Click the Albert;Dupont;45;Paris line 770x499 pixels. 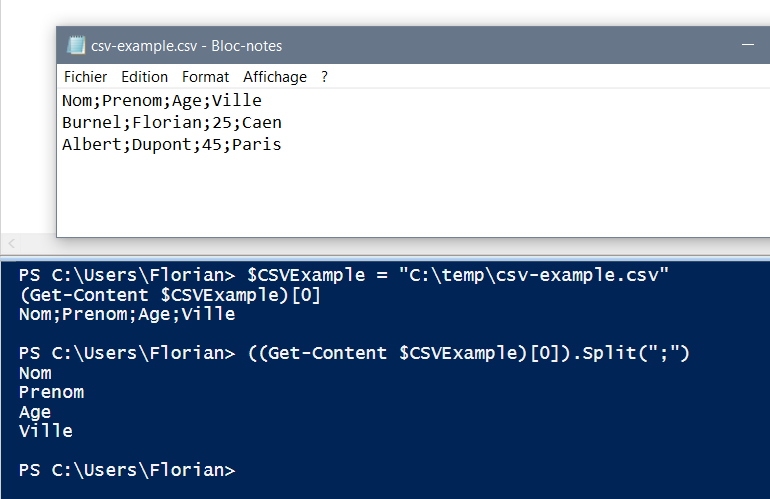pyautogui.click(x=171, y=145)
